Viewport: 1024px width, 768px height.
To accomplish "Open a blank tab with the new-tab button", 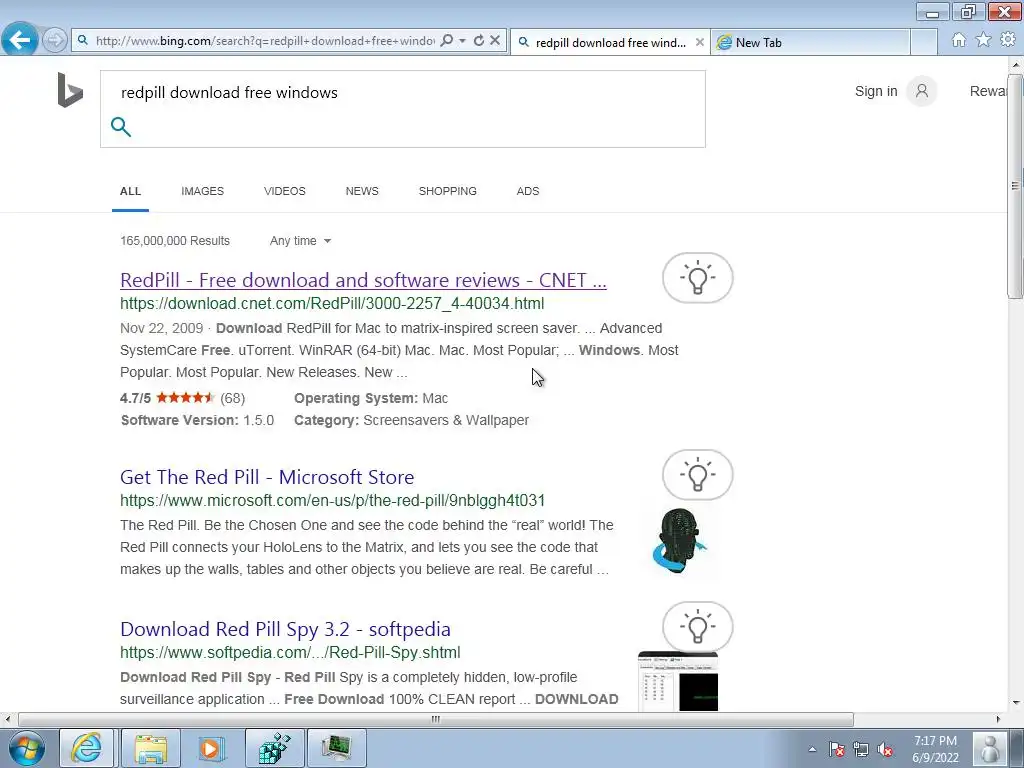I will [x=924, y=42].
